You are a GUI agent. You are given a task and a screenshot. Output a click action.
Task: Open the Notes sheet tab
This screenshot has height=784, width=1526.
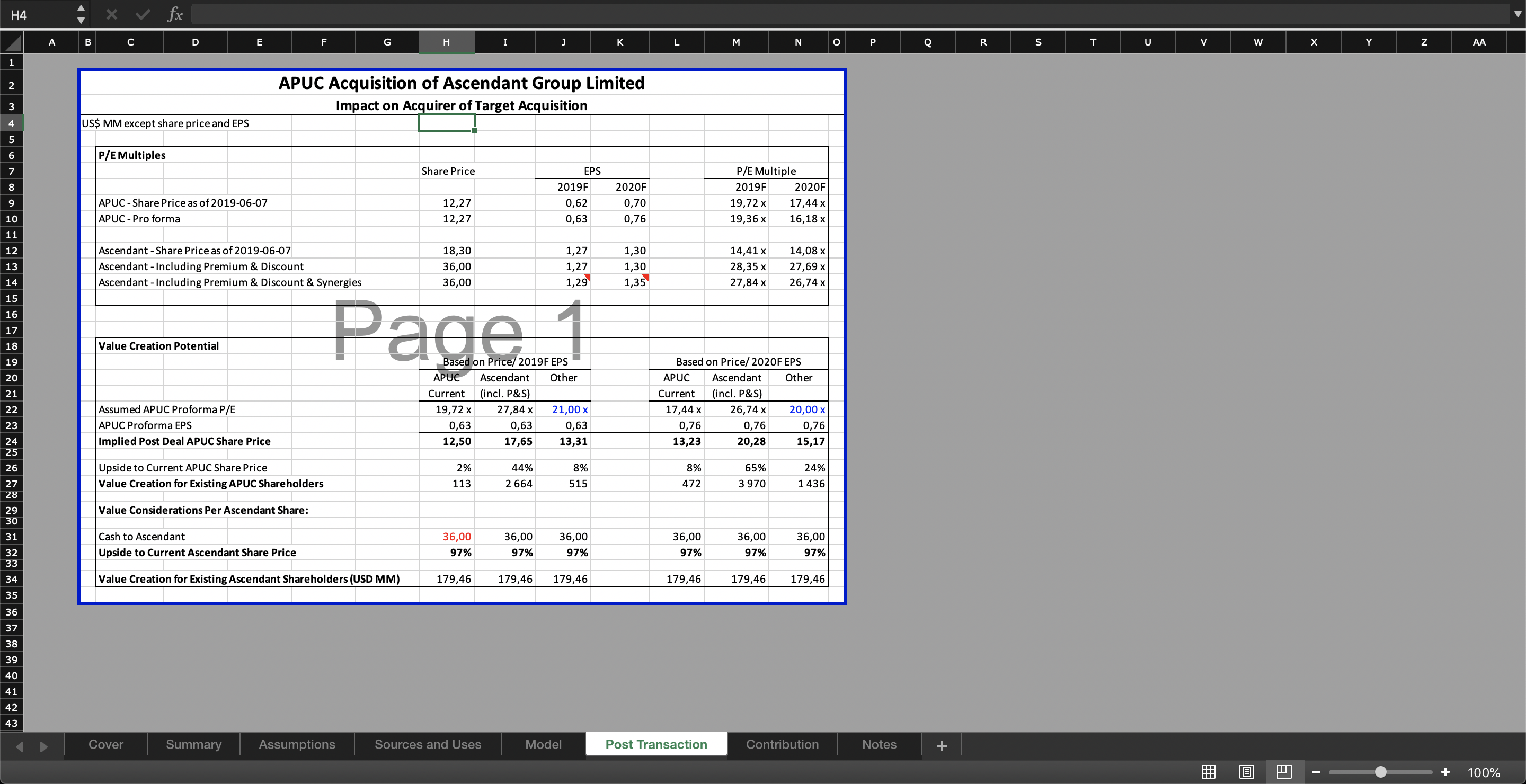[879, 744]
